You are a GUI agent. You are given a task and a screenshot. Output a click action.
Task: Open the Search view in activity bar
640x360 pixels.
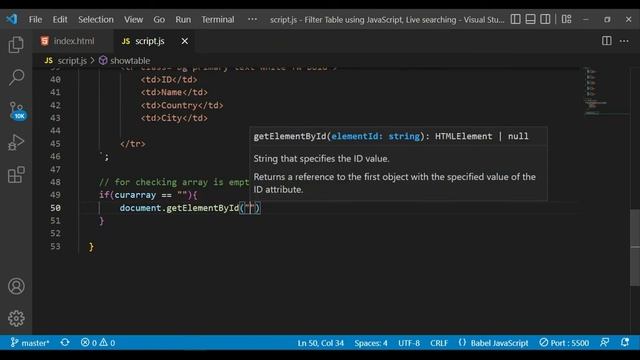[x=16, y=77]
